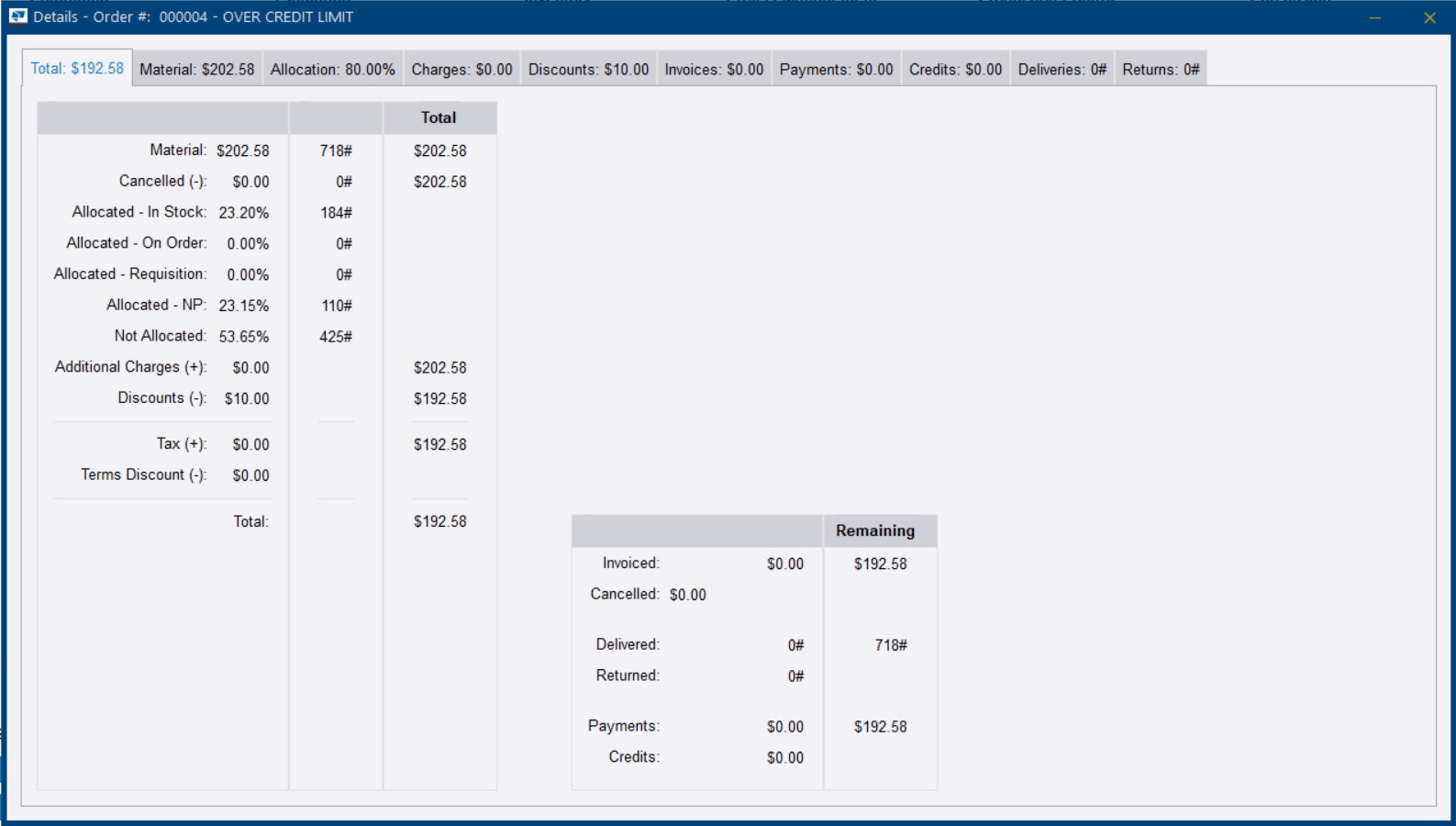
Task: Click the 184# In Stock weight
Action: click(336, 213)
